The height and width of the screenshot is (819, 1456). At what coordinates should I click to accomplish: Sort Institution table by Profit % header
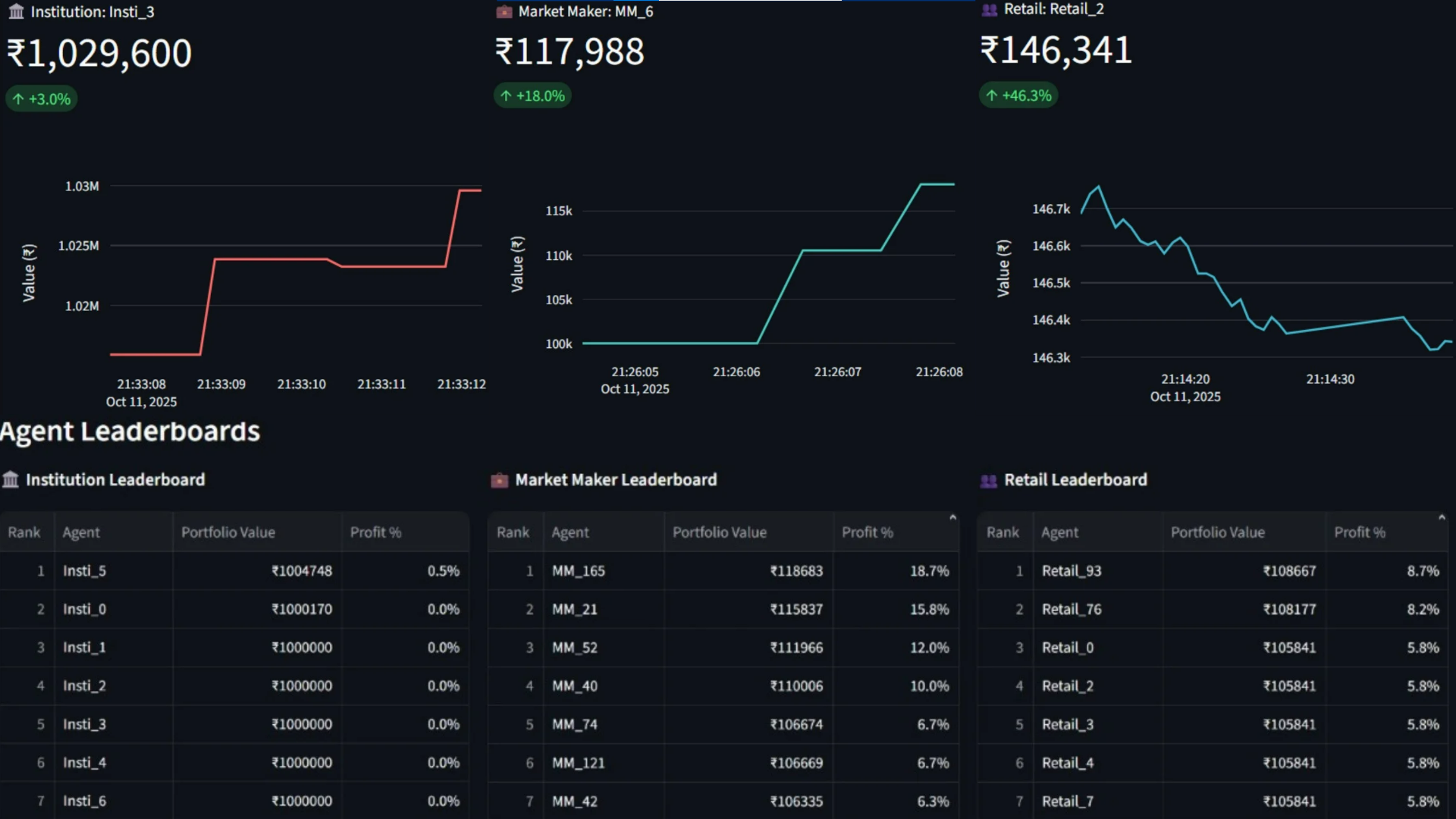point(376,532)
